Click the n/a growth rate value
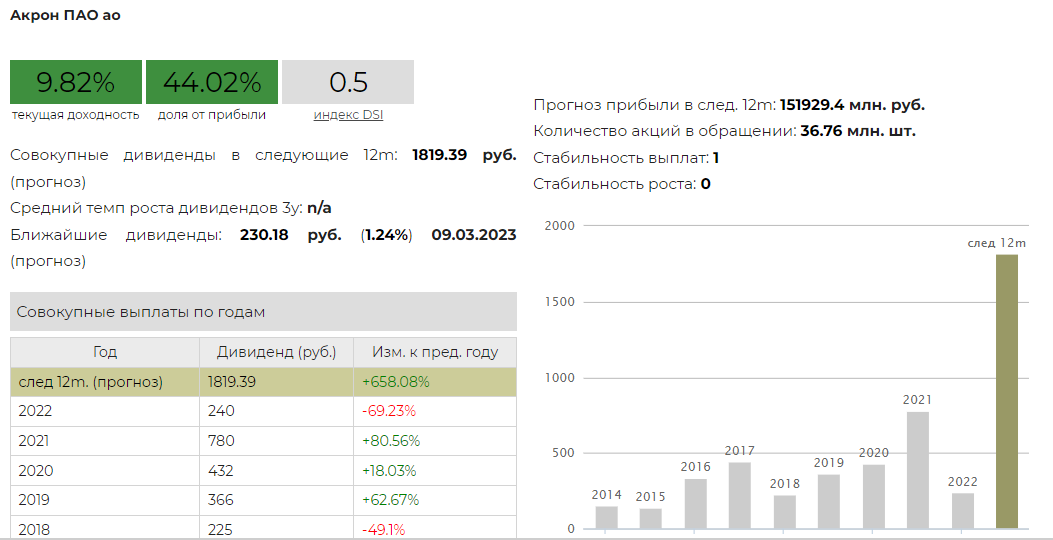The width and height of the screenshot is (1053, 540). coord(319,208)
